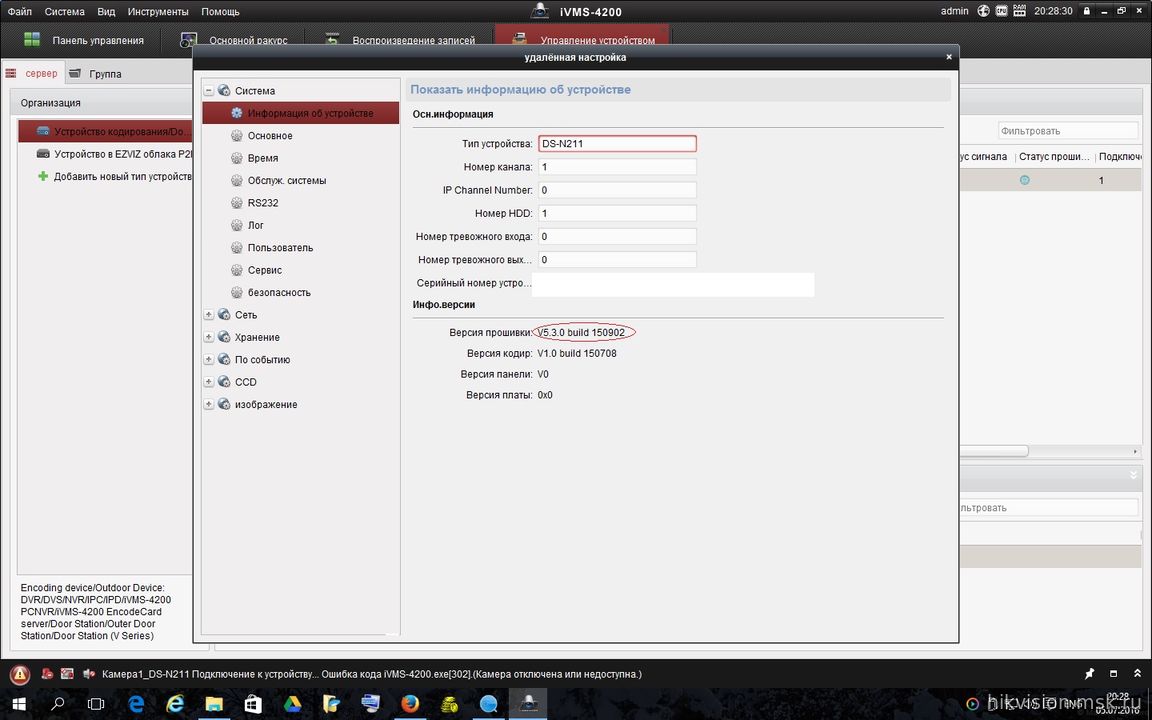The width and height of the screenshot is (1152, 720).
Task: Collapse the Система tree node
Action: tap(209, 90)
